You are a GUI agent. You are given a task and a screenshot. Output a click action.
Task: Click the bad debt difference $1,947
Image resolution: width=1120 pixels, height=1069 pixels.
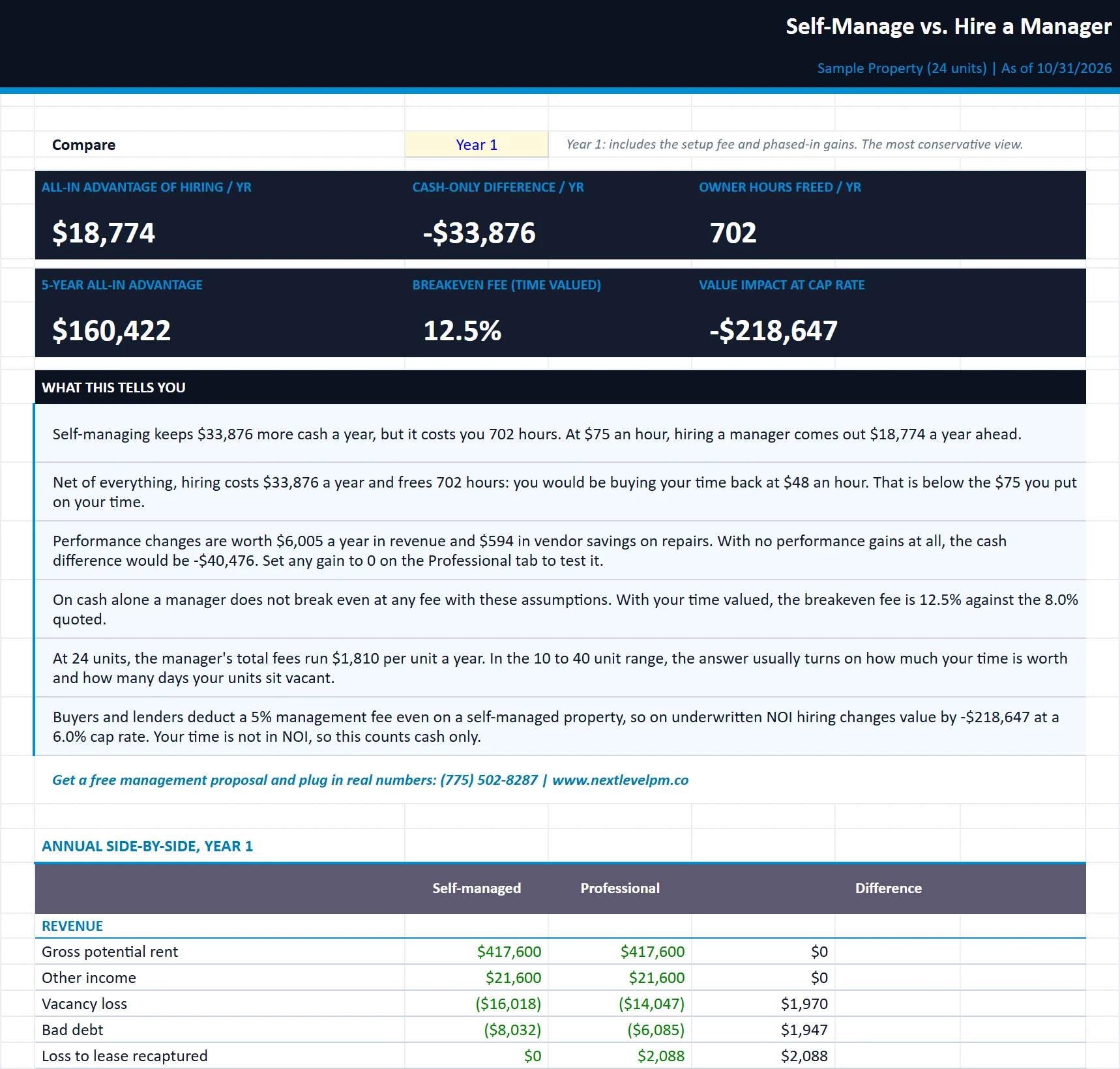click(804, 1030)
